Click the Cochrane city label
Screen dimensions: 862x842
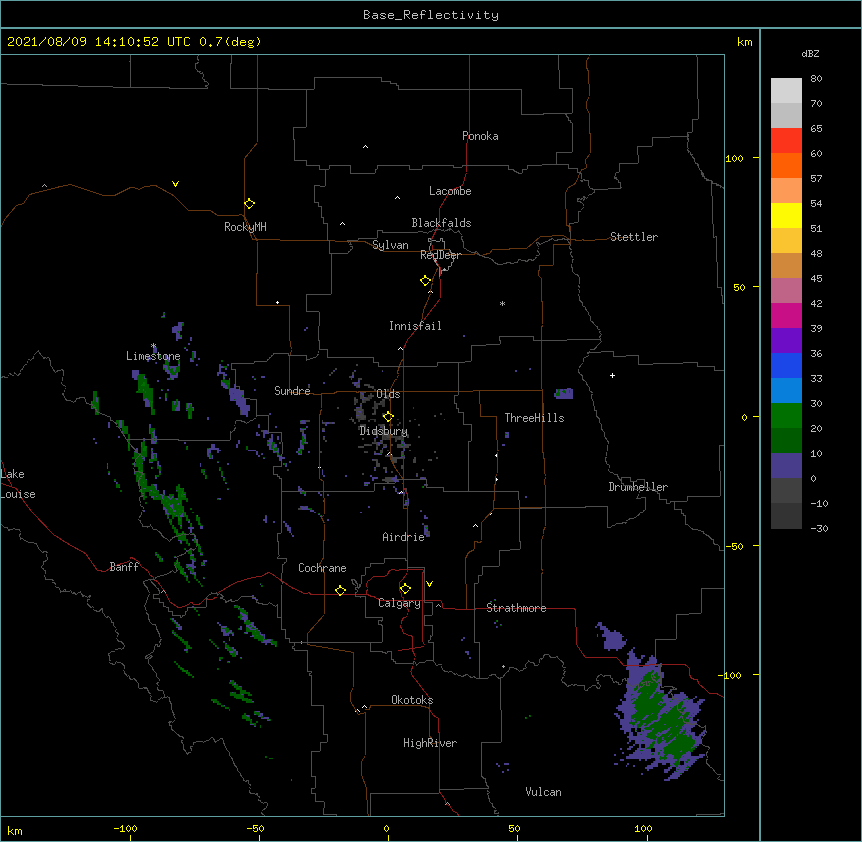[322, 568]
